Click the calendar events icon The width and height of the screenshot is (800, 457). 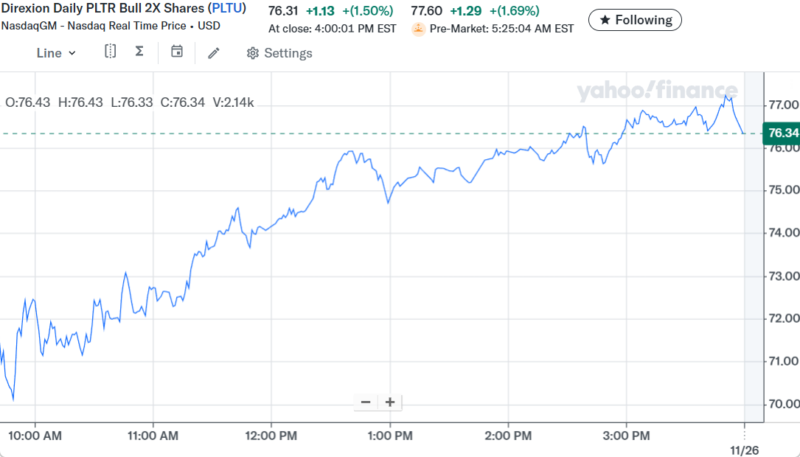point(177,51)
